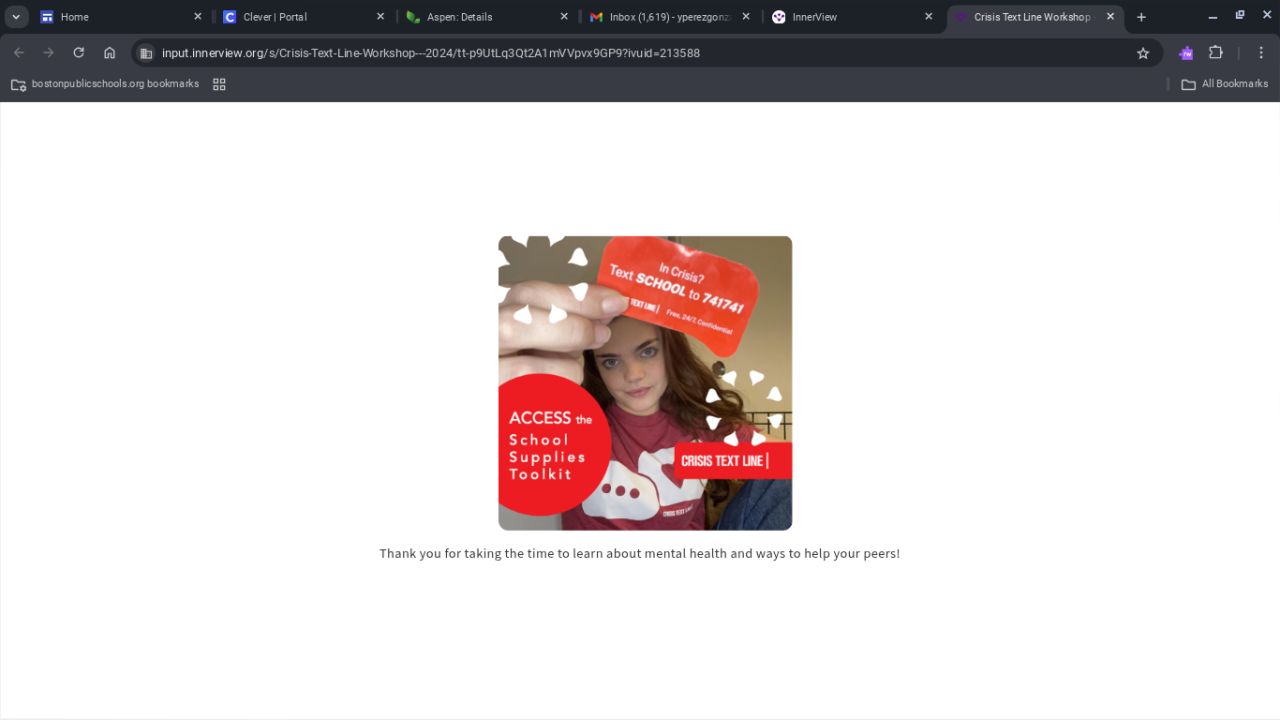Go to the browser home page
This screenshot has width=1280, height=720.
pos(110,53)
